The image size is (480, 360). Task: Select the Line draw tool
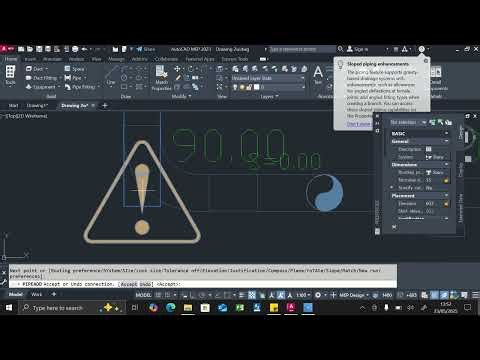point(111,75)
